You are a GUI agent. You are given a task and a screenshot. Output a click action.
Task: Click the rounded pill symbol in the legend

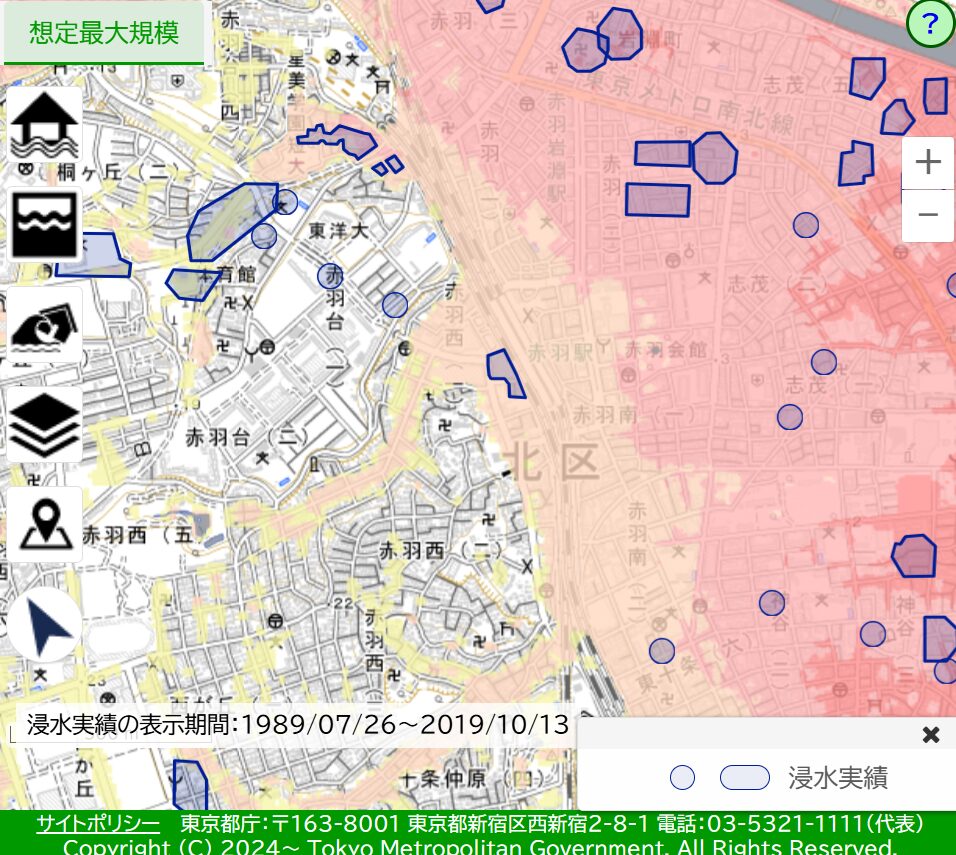(x=744, y=778)
